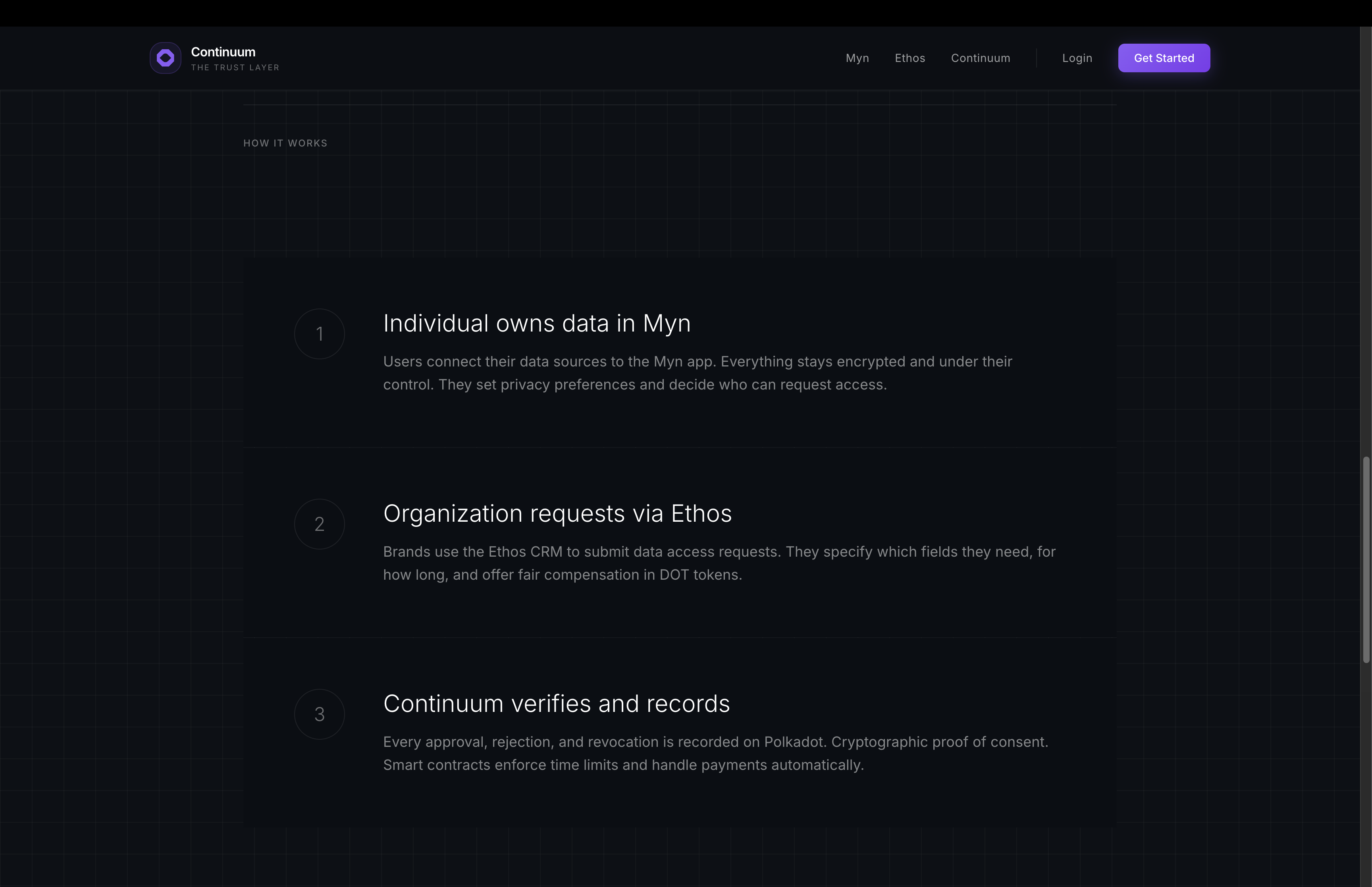Click the Continuum brand name text
This screenshot has height=887, width=1372.
tap(223, 52)
